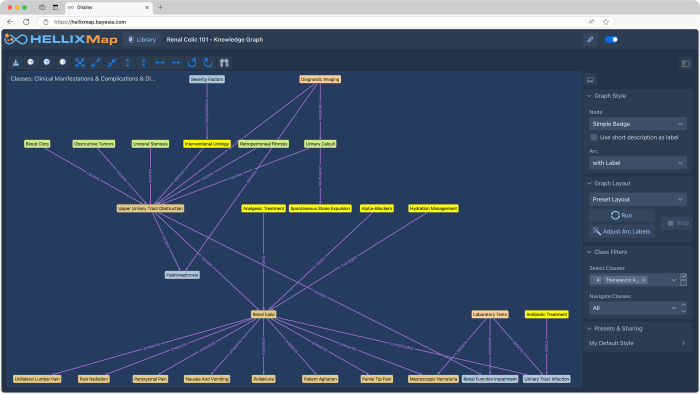Screen dimensions: 700x394
Task: Click the read aloud icon in address bar
Action: point(592,22)
